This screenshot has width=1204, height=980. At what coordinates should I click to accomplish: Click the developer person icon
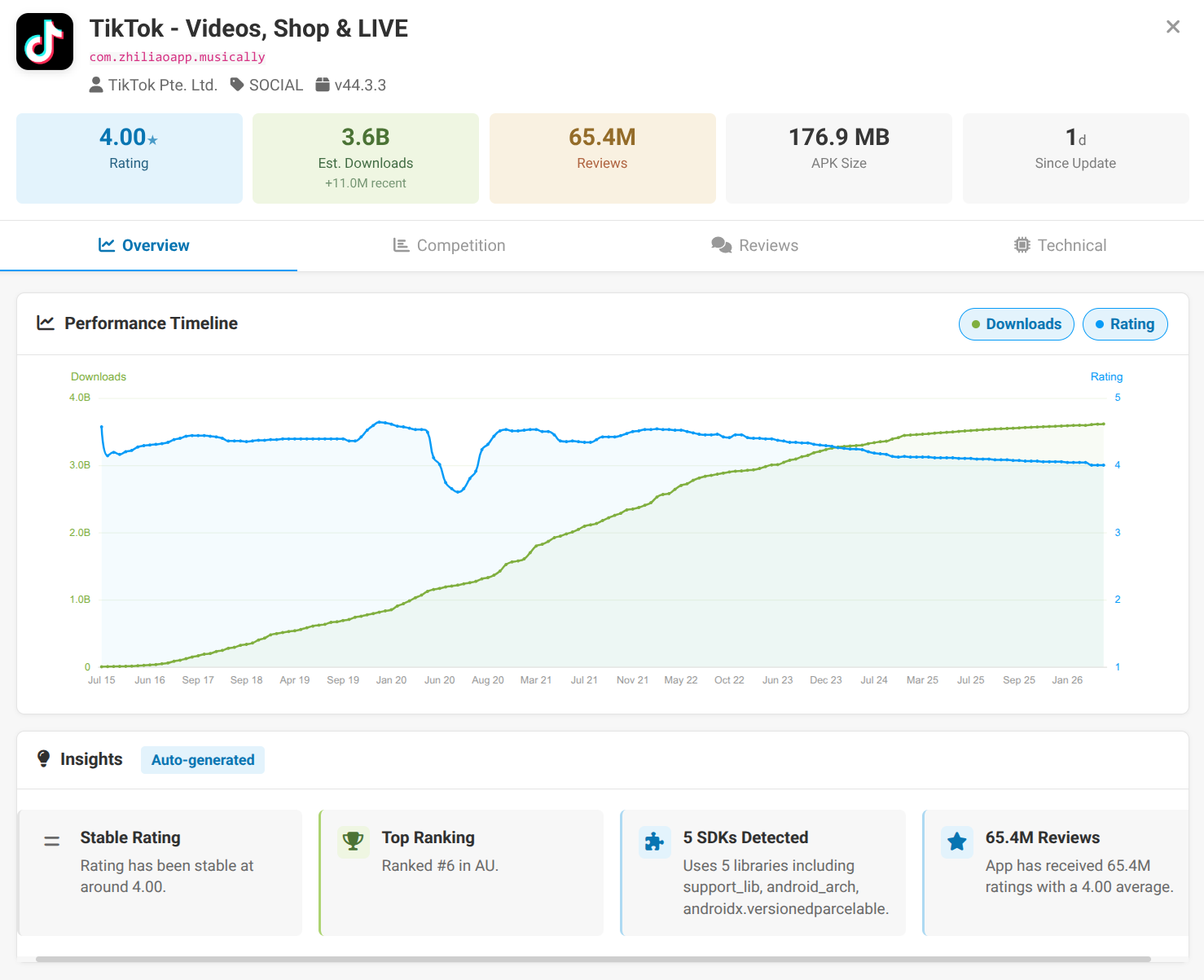click(x=96, y=85)
